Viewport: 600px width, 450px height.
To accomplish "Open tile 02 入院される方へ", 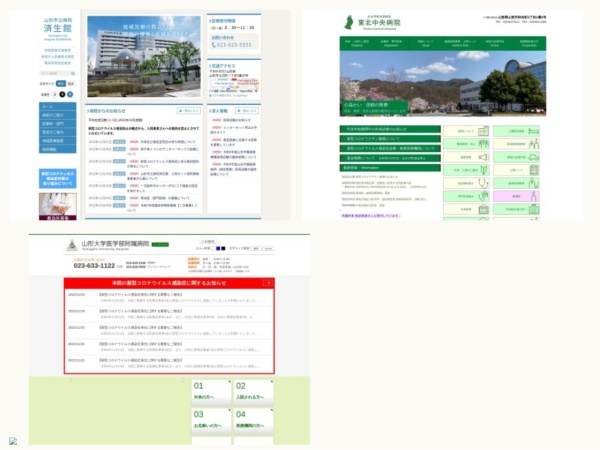I will click(x=253, y=393).
